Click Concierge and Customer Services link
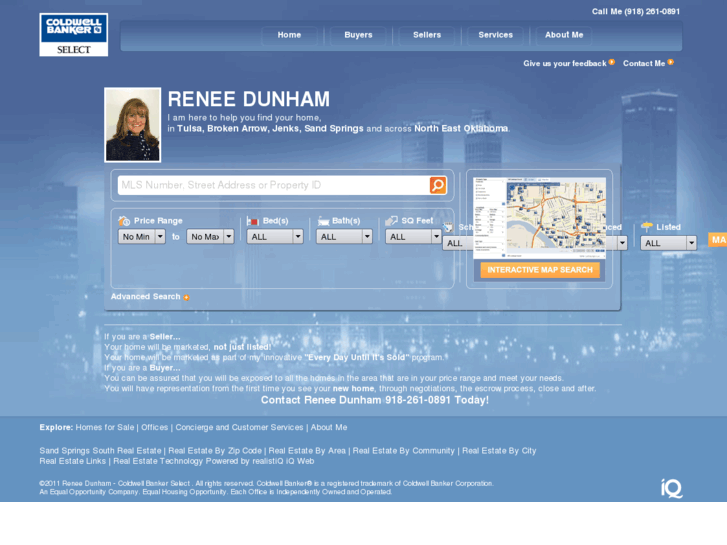The height and width of the screenshot is (545, 727). tap(239, 428)
